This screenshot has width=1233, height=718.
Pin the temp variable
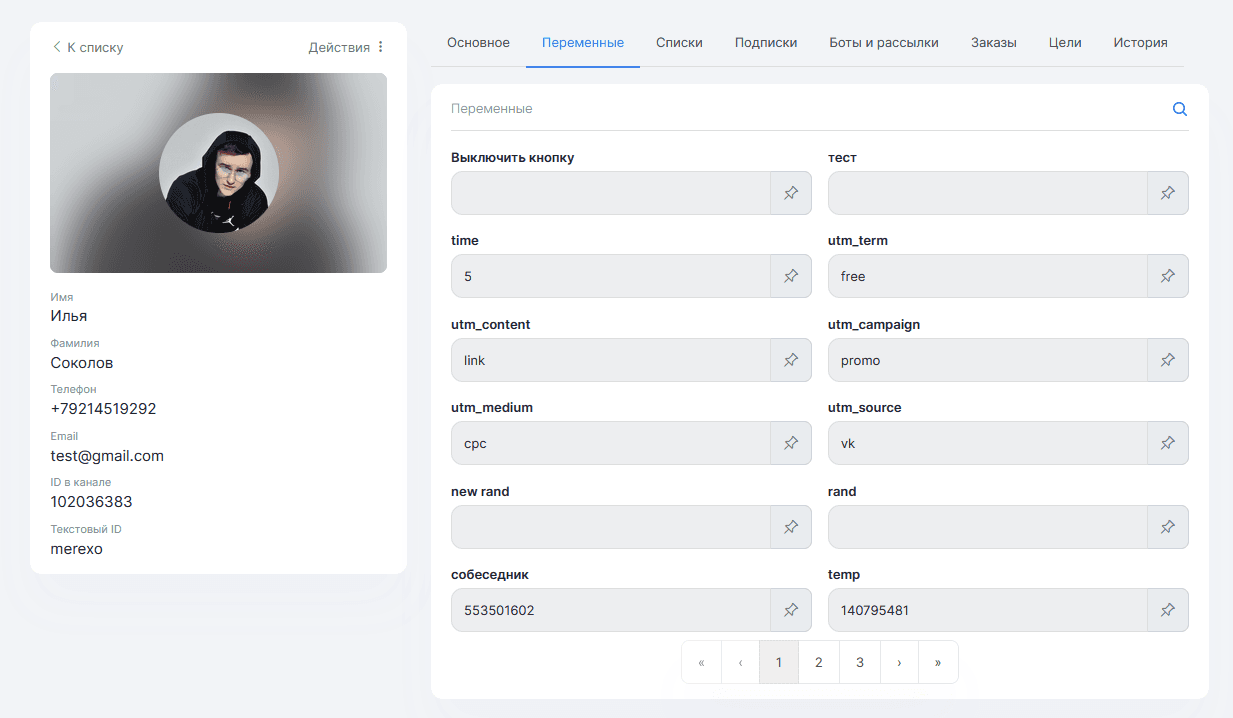1167,610
